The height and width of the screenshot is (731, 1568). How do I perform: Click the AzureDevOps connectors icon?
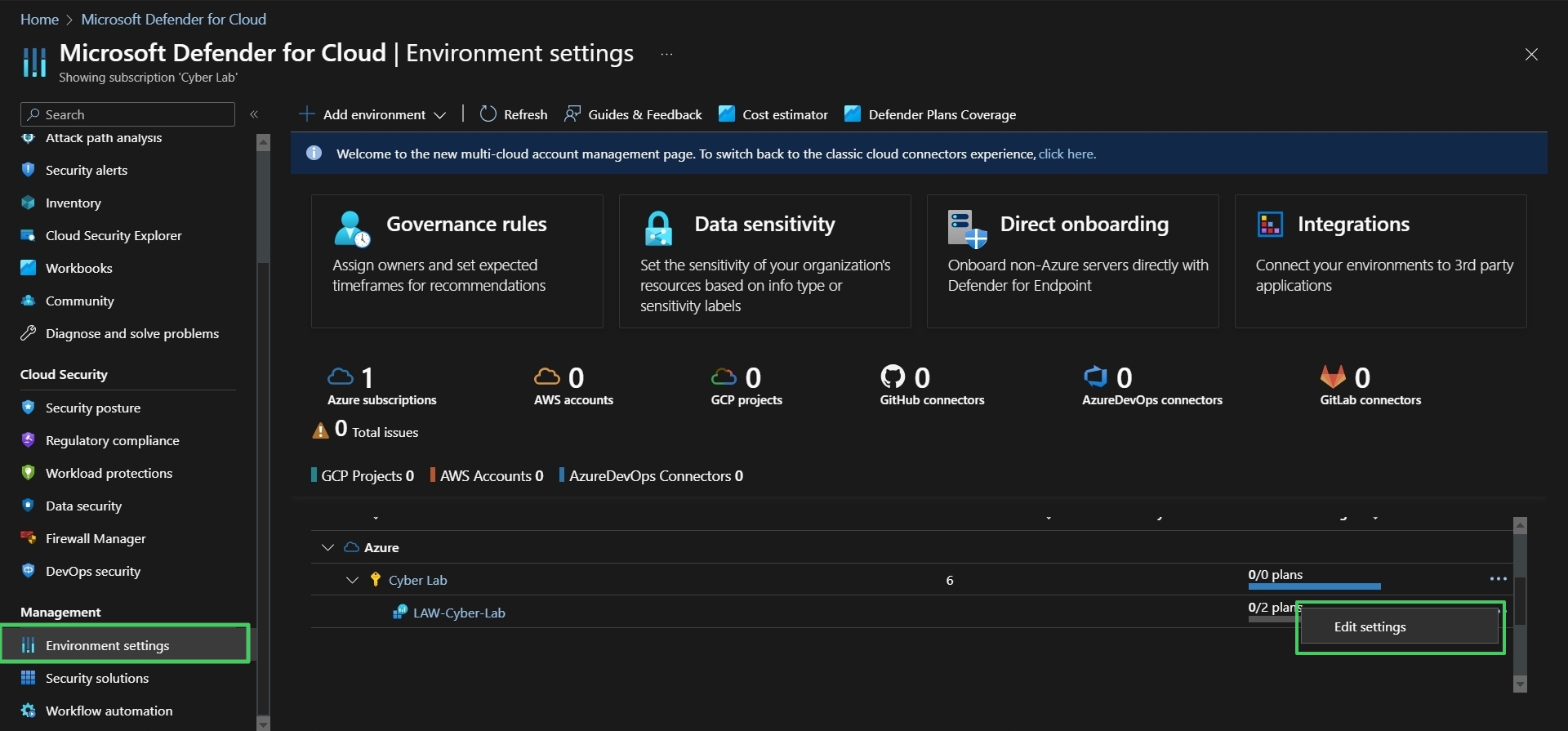1095,377
